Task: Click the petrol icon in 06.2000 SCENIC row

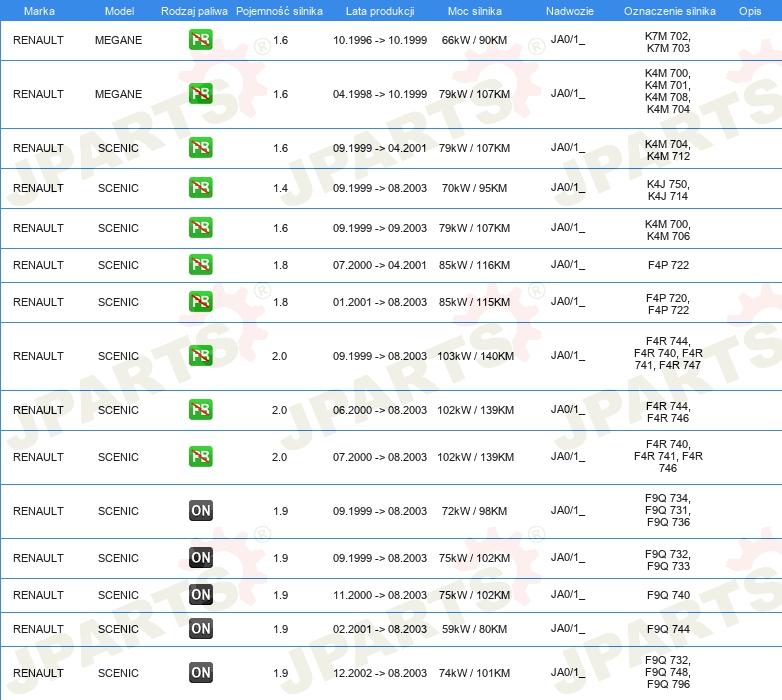Action: (x=200, y=410)
